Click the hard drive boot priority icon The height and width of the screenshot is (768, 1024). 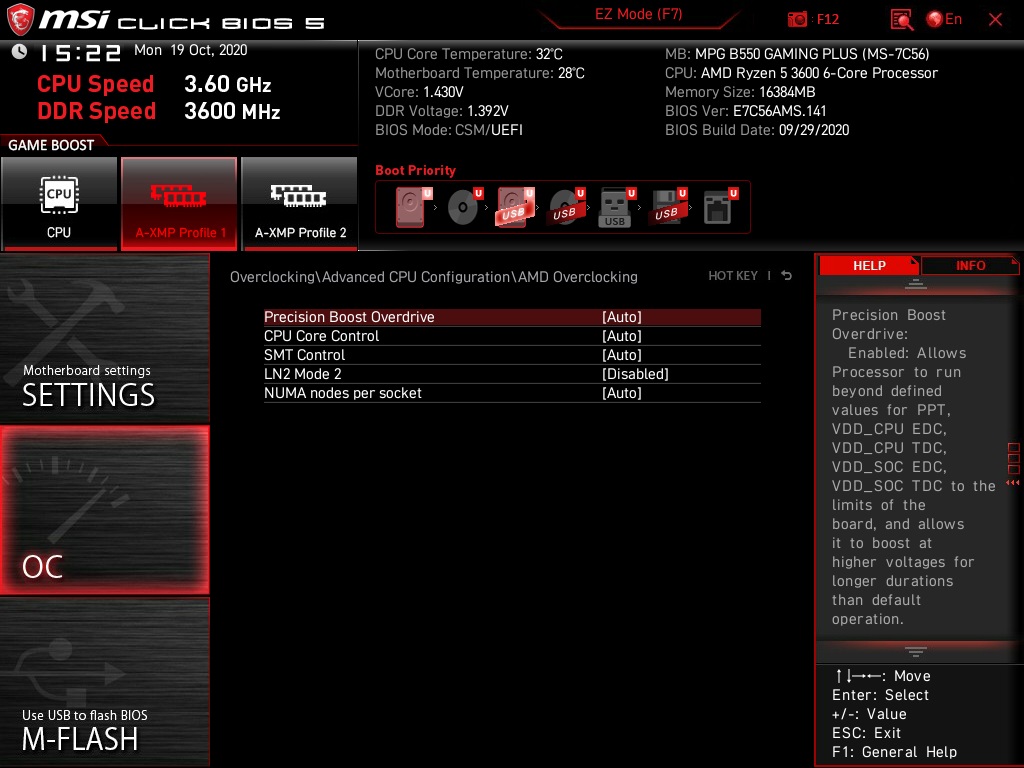(x=408, y=205)
